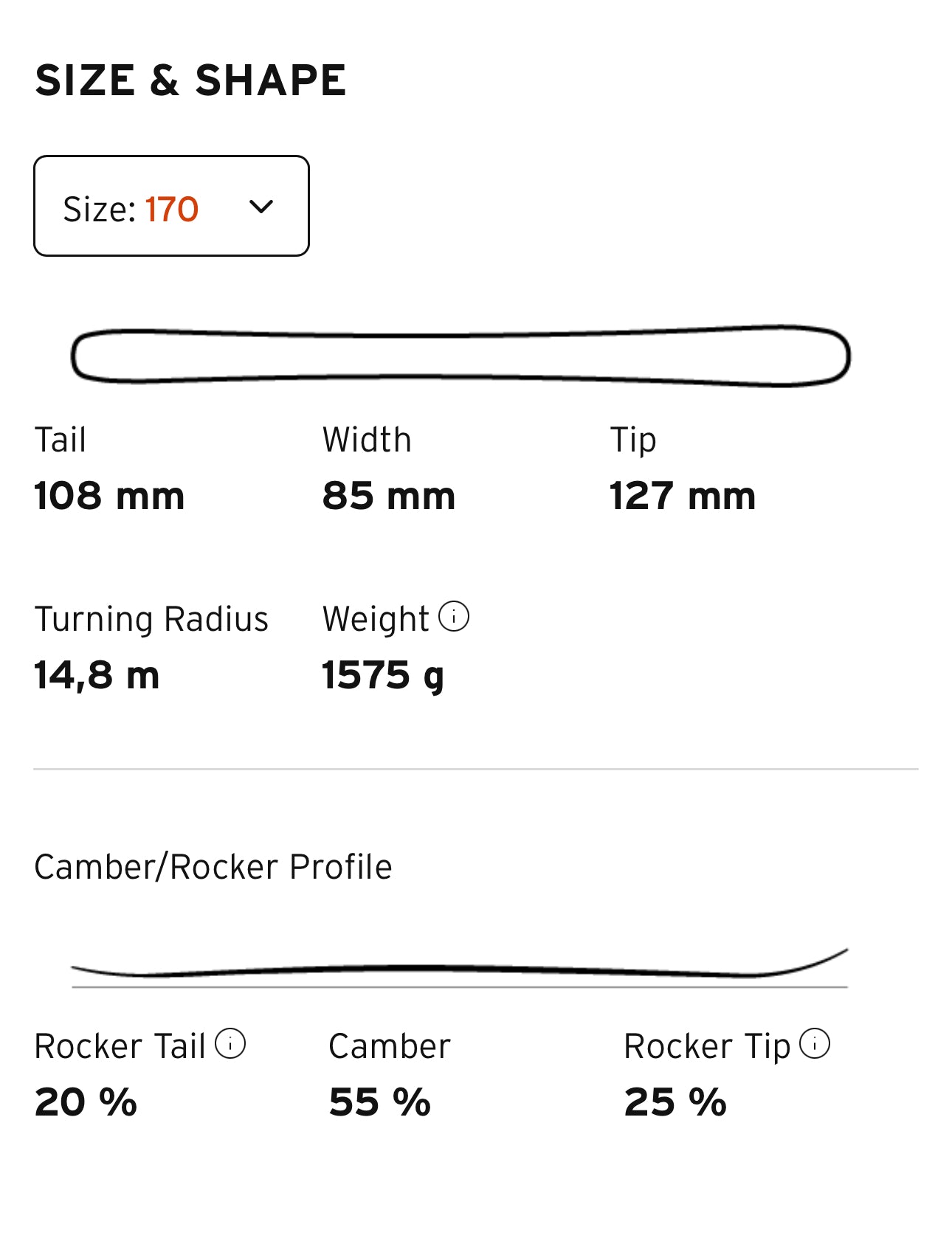
Task: Select the 127 mm tip value
Action: coord(682,496)
